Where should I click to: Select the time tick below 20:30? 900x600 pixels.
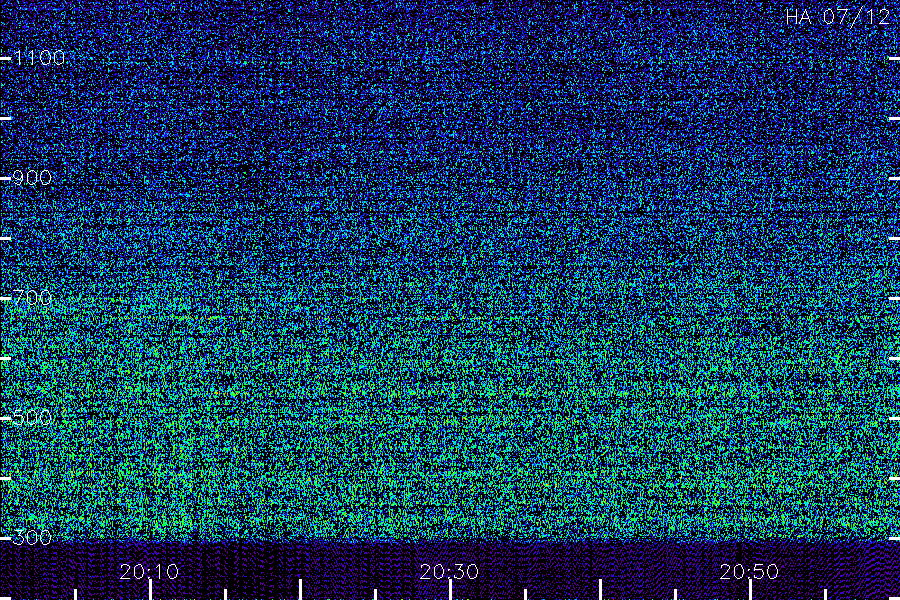pos(451,590)
